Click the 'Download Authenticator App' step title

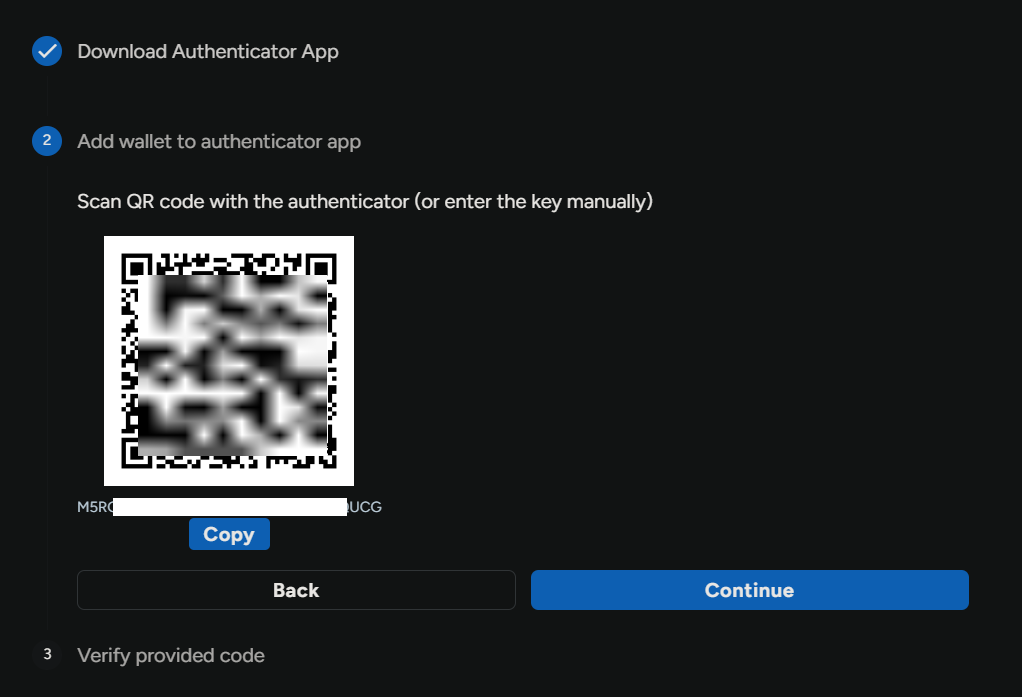click(208, 51)
